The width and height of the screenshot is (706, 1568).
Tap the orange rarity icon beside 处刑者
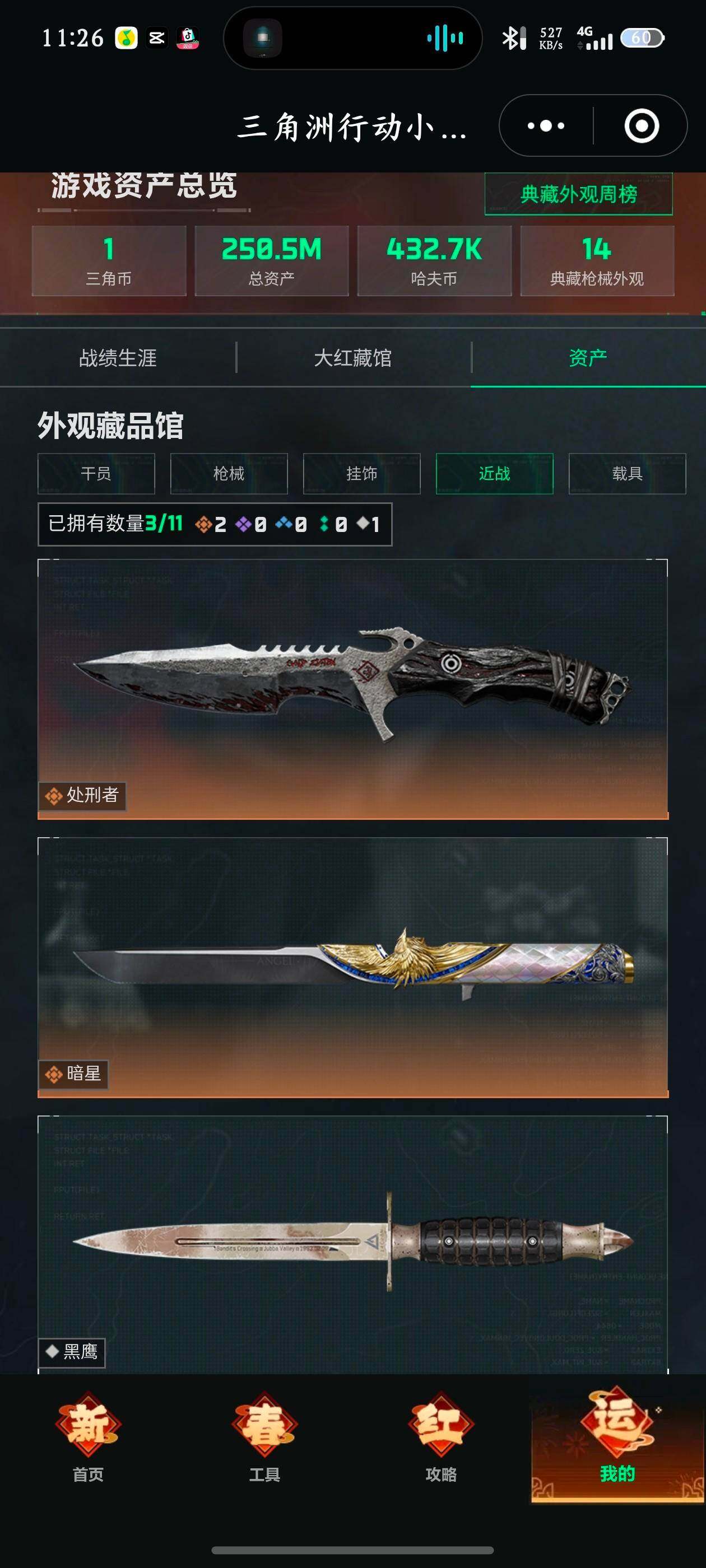click(54, 796)
